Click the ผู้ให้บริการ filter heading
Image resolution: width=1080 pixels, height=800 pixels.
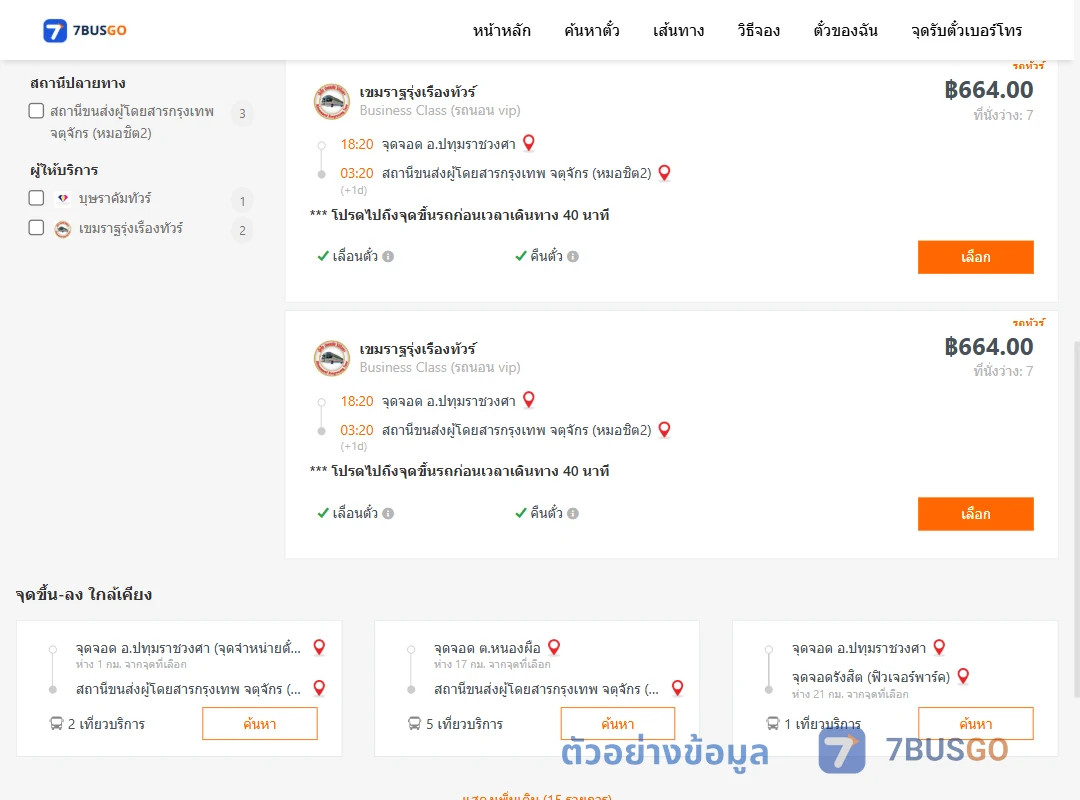coord(64,170)
